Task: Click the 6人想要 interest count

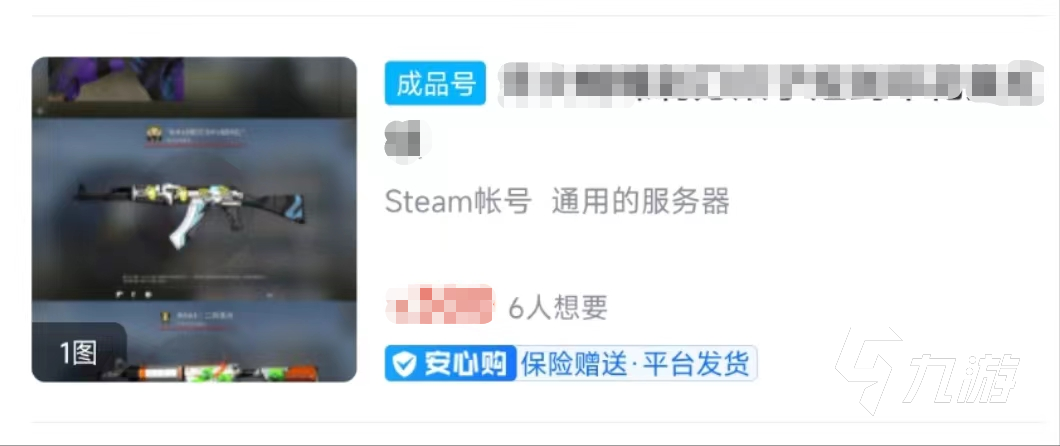Action: coord(558,307)
